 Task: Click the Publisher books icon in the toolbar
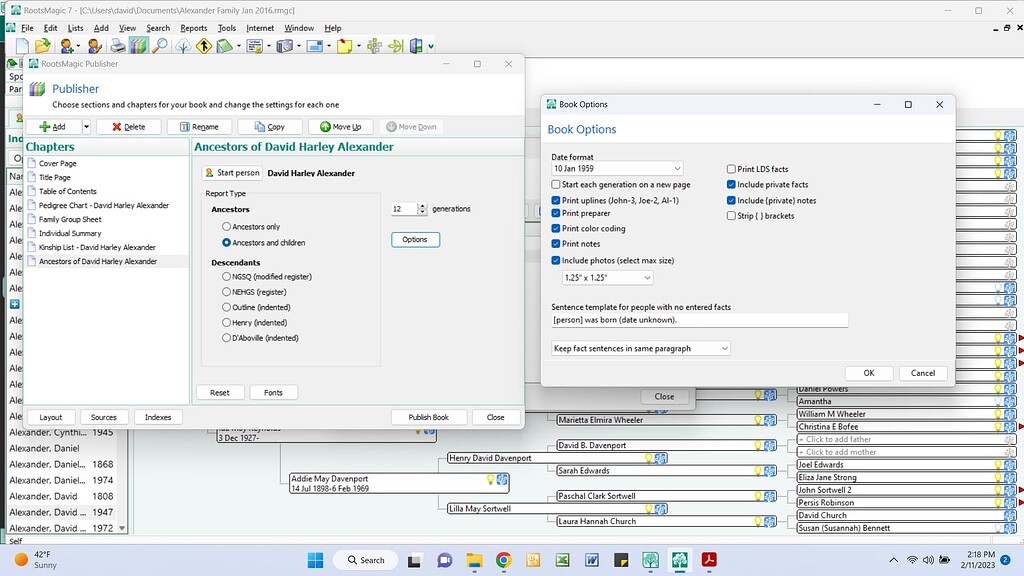[138, 46]
